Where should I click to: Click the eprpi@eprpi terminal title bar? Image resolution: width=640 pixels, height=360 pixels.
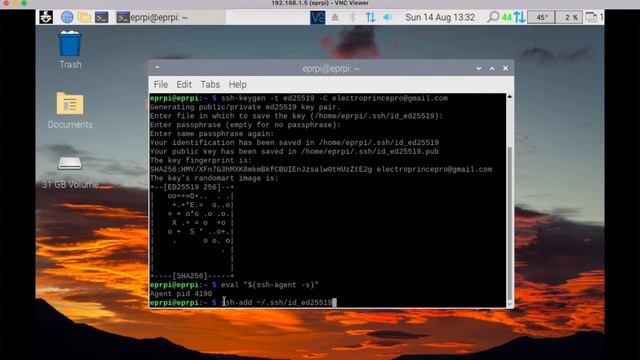click(331, 69)
